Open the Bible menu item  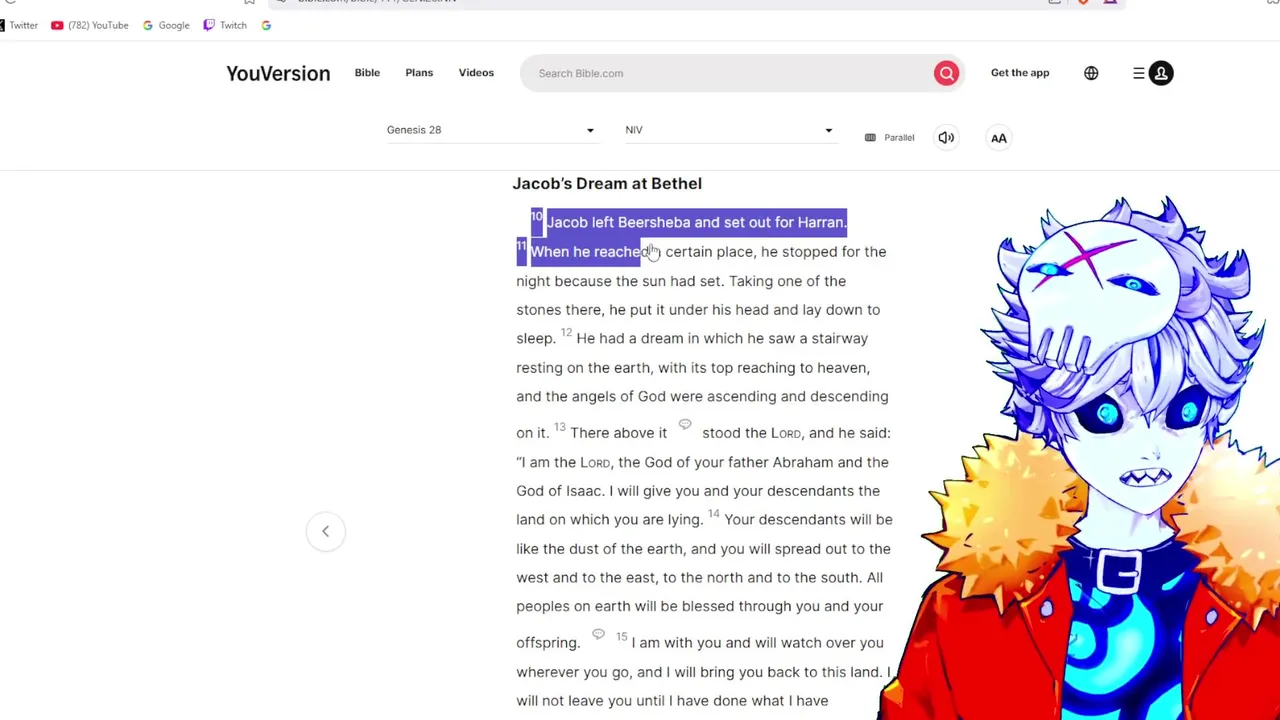367,73
